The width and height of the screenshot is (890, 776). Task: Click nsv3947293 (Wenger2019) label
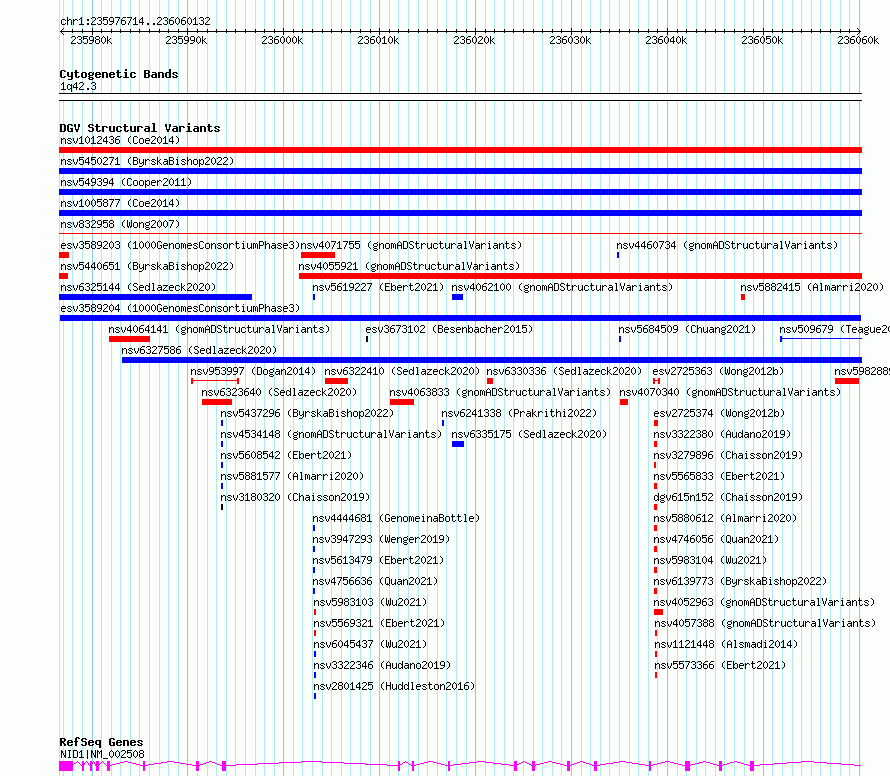tap(381, 539)
